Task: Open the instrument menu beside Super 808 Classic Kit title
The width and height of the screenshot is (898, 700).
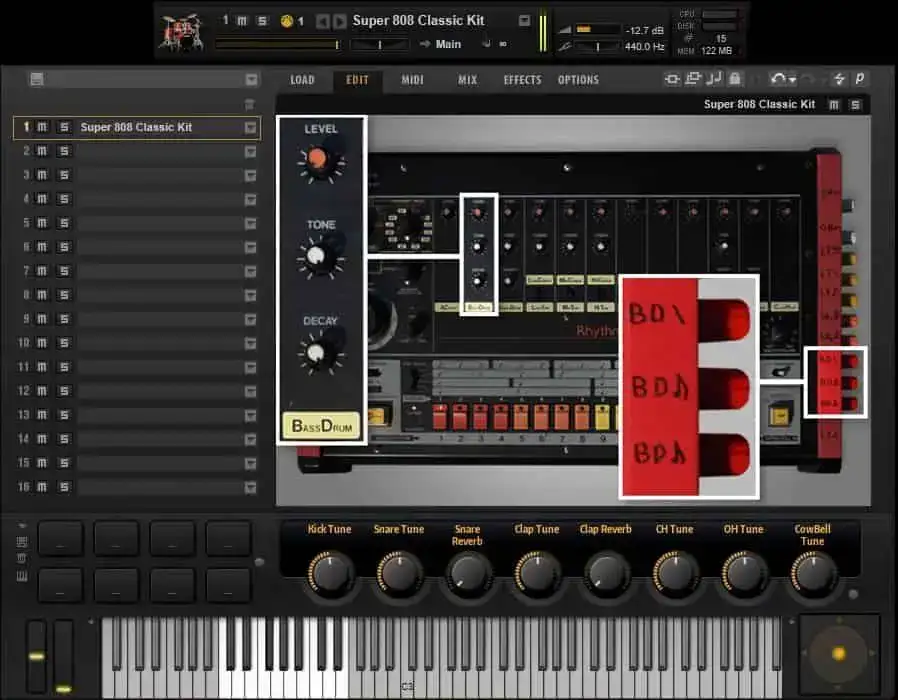Action: (524, 21)
